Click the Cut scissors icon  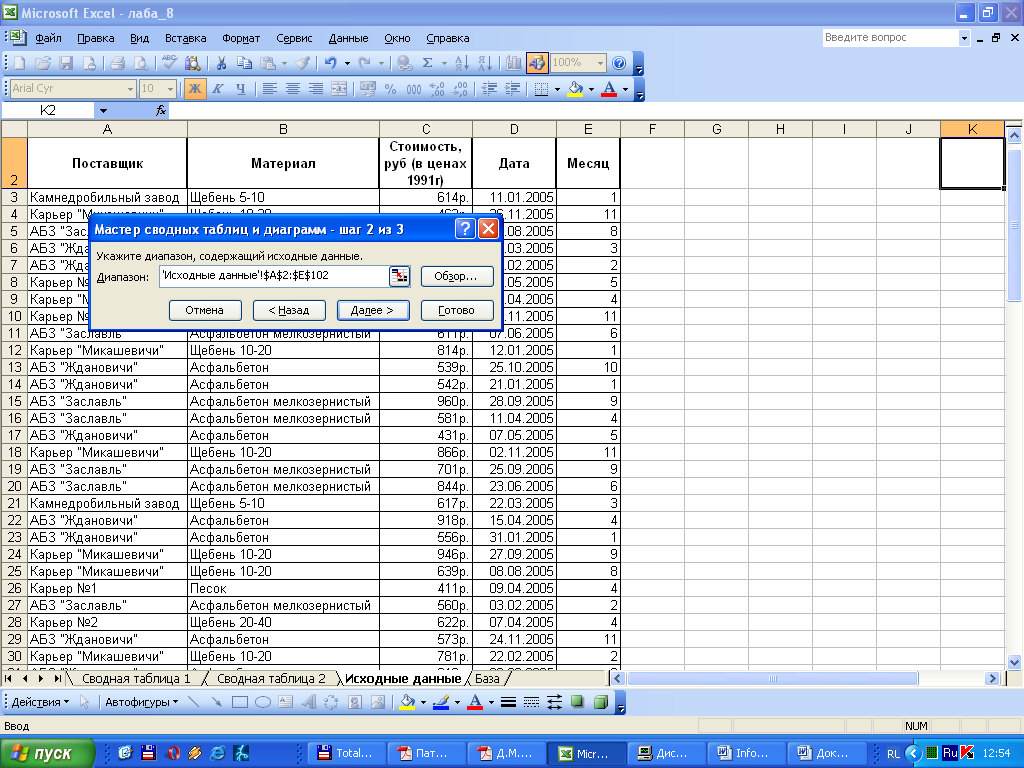tap(221, 63)
